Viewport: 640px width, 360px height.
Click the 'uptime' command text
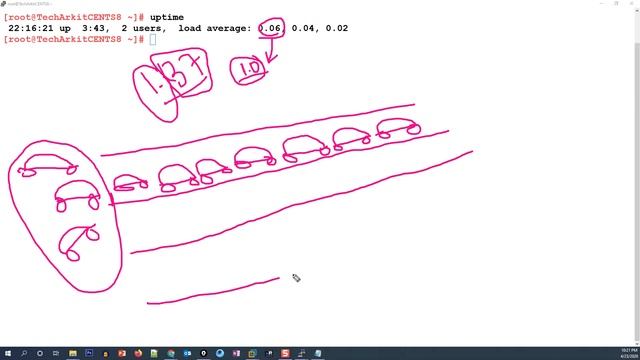[x=167, y=17]
